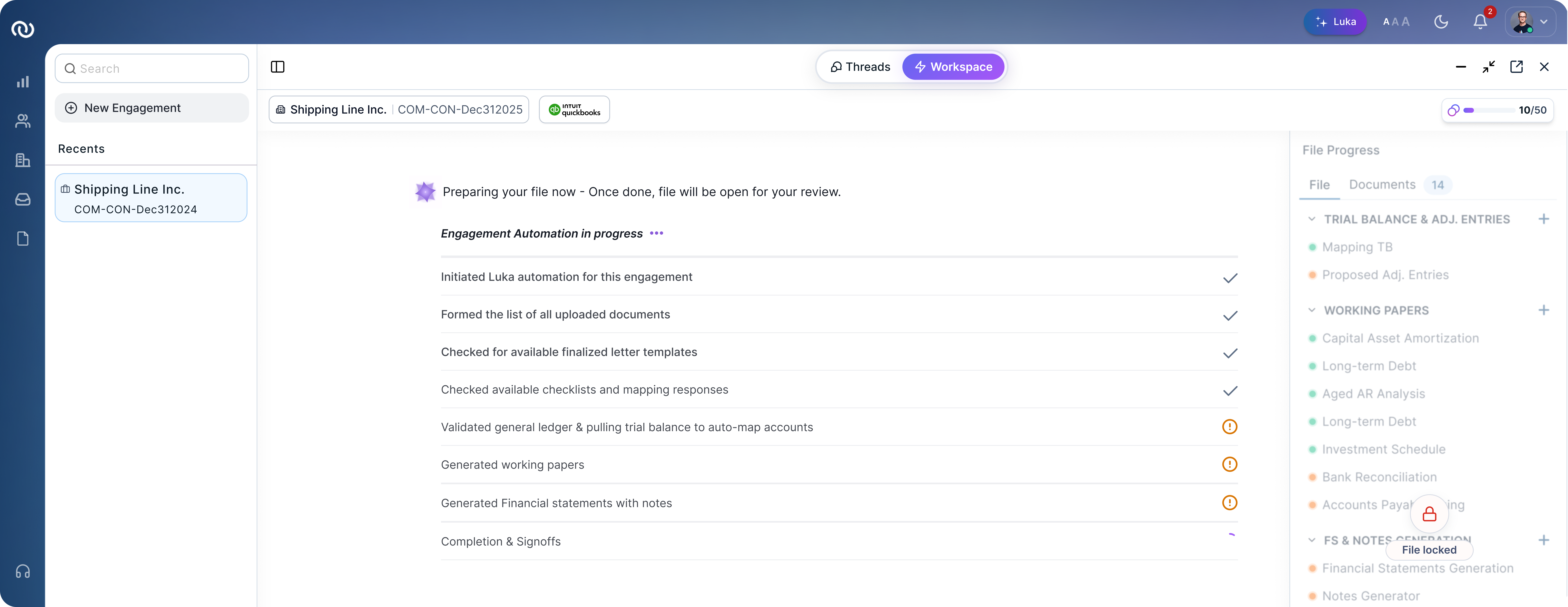Click warning icon on Generated working papers row
This screenshot has height=607, width=1568.
coord(1229,464)
